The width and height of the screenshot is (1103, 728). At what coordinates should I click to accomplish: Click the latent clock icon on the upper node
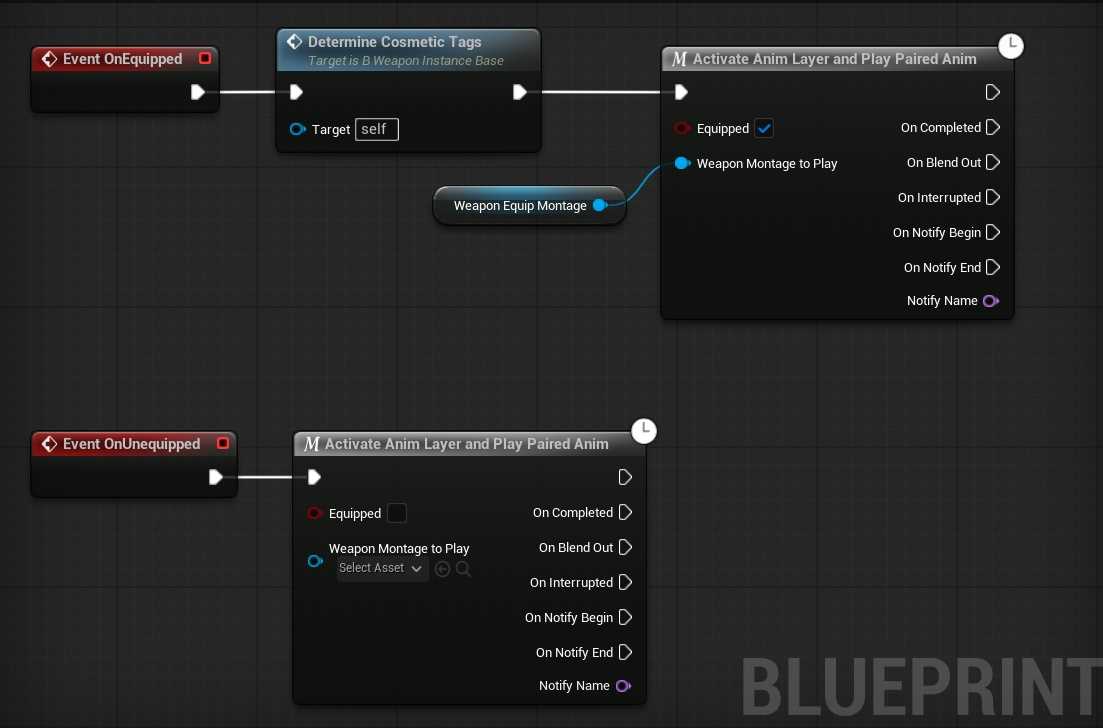tap(1011, 46)
